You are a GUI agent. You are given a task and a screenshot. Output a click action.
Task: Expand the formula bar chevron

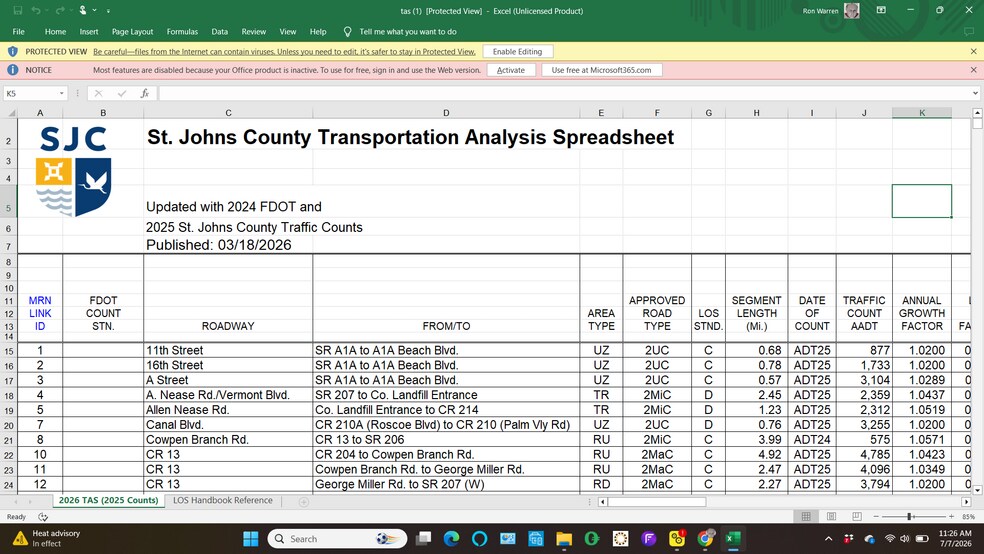(975, 93)
